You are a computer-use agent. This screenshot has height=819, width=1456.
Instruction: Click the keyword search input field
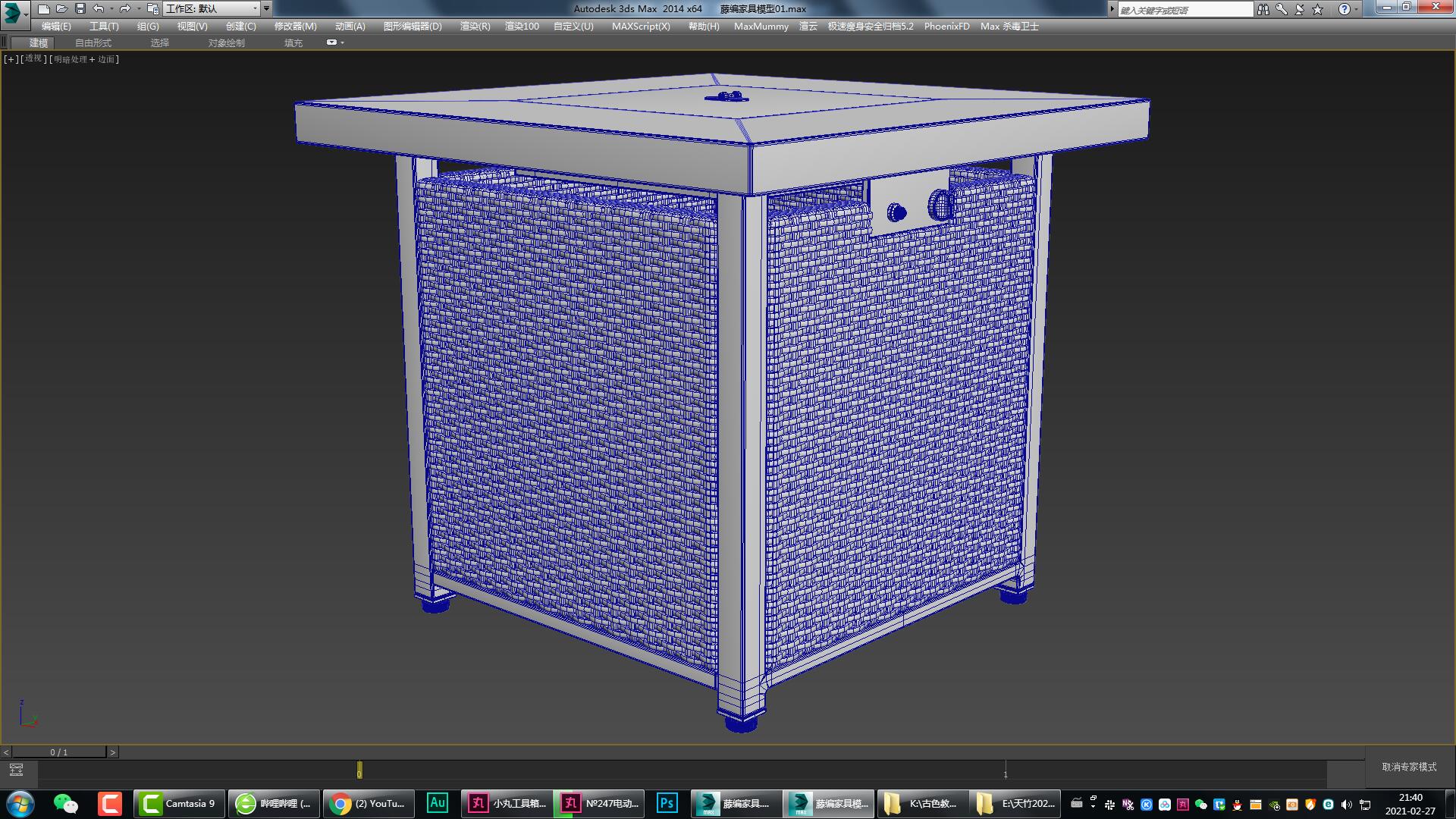(x=1183, y=8)
